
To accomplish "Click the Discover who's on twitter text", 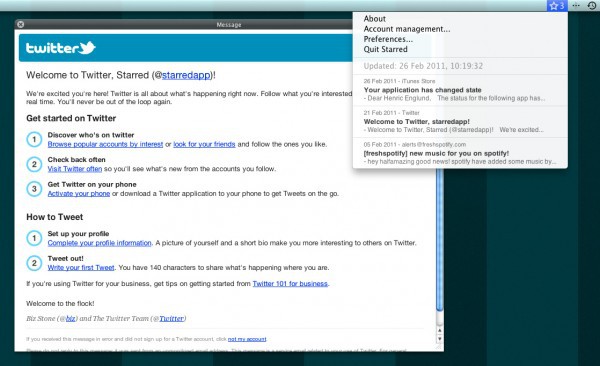I will click(x=91, y=135).
